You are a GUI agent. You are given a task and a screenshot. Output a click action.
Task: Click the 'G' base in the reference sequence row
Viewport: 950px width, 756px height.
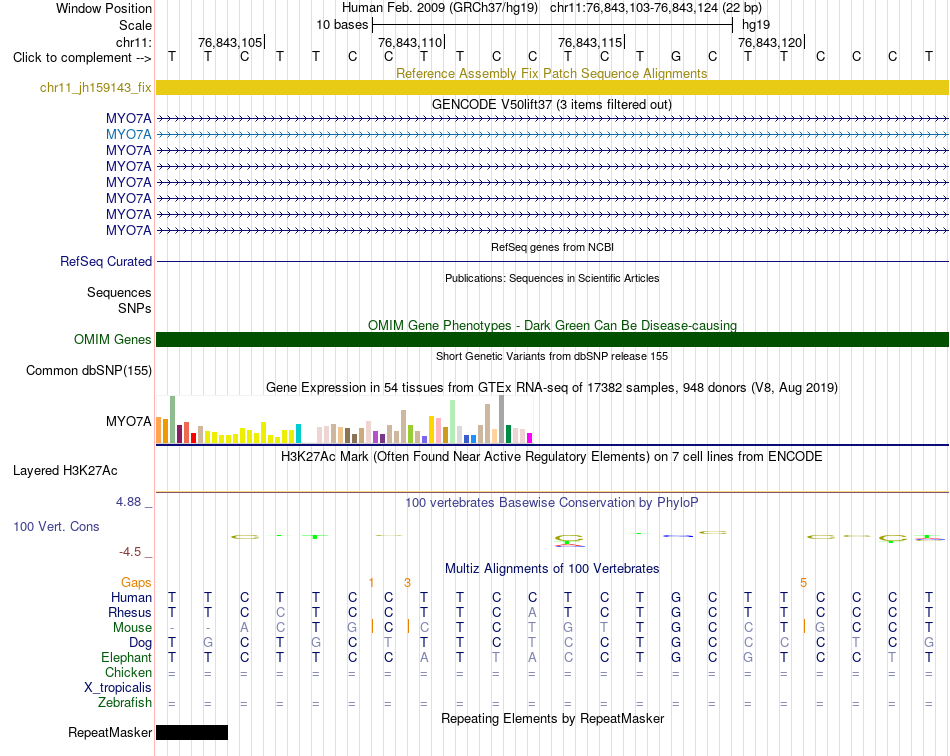(x=676, y=57)
